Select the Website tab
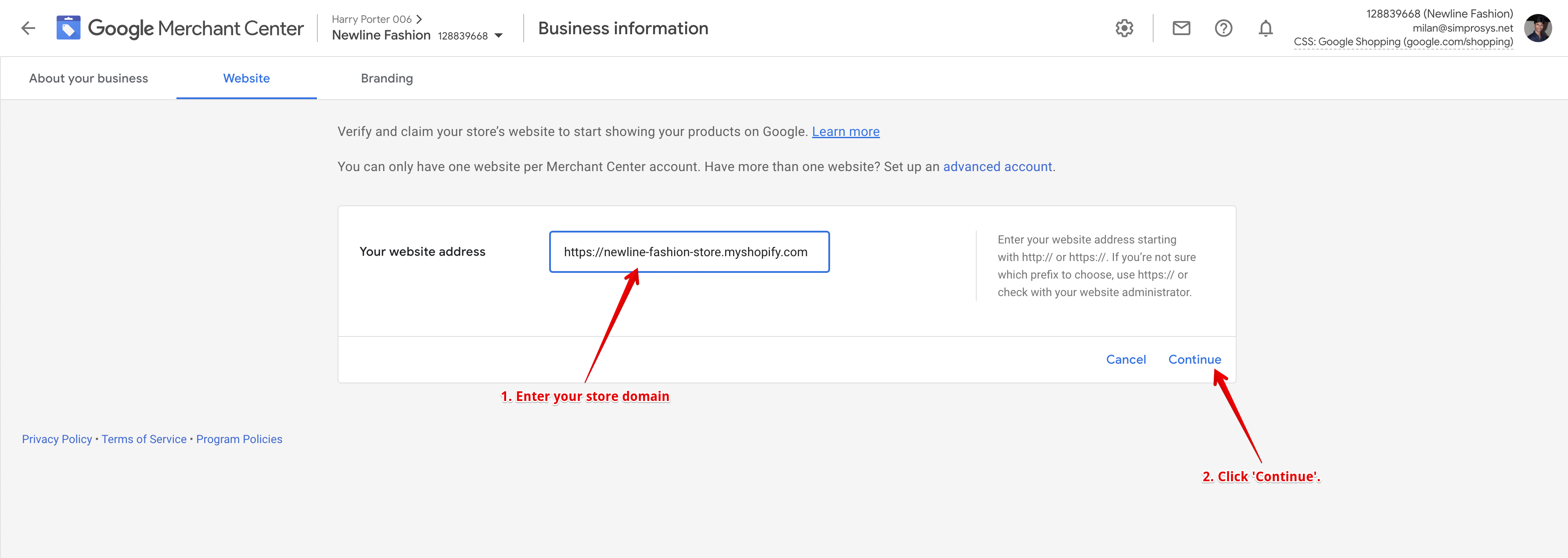 coord(247,79)
